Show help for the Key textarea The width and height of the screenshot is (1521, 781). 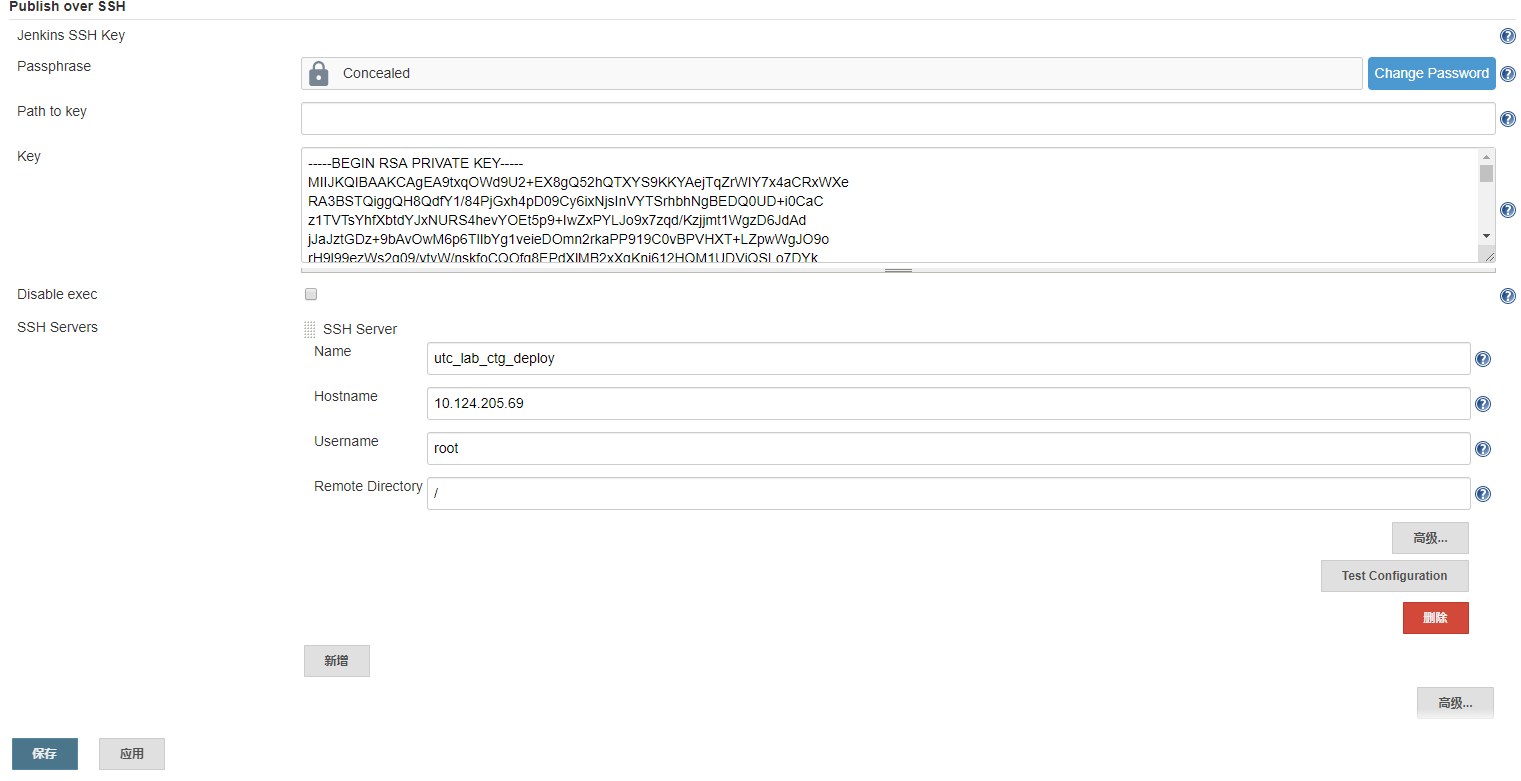pos(1508,210)
